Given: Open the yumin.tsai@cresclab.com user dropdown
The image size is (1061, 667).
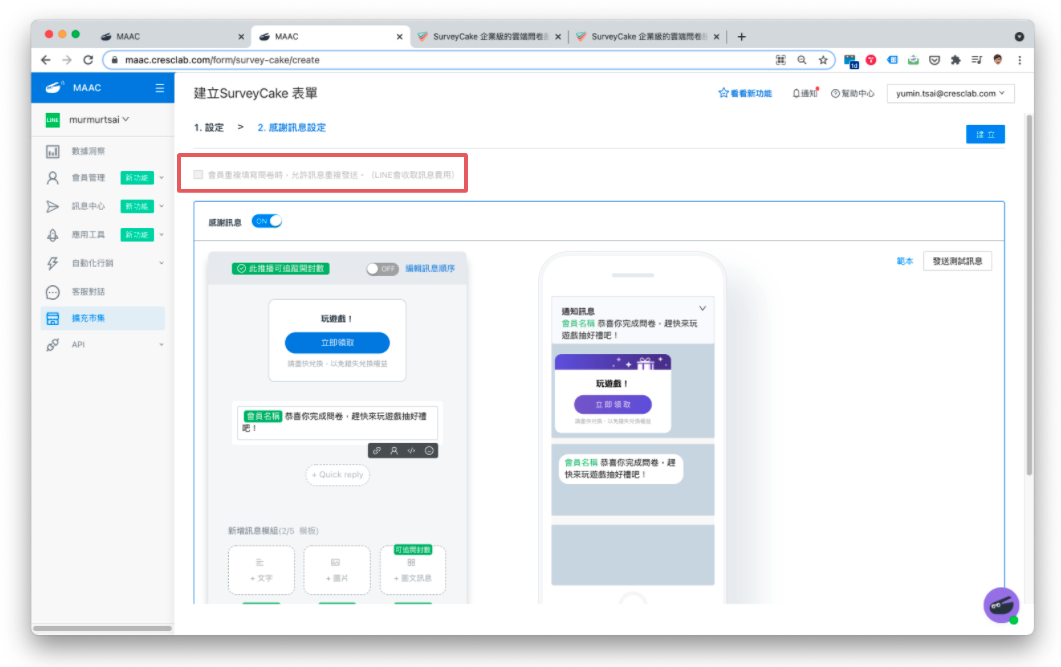Looking at the screenshot, I should coord(950,93).
